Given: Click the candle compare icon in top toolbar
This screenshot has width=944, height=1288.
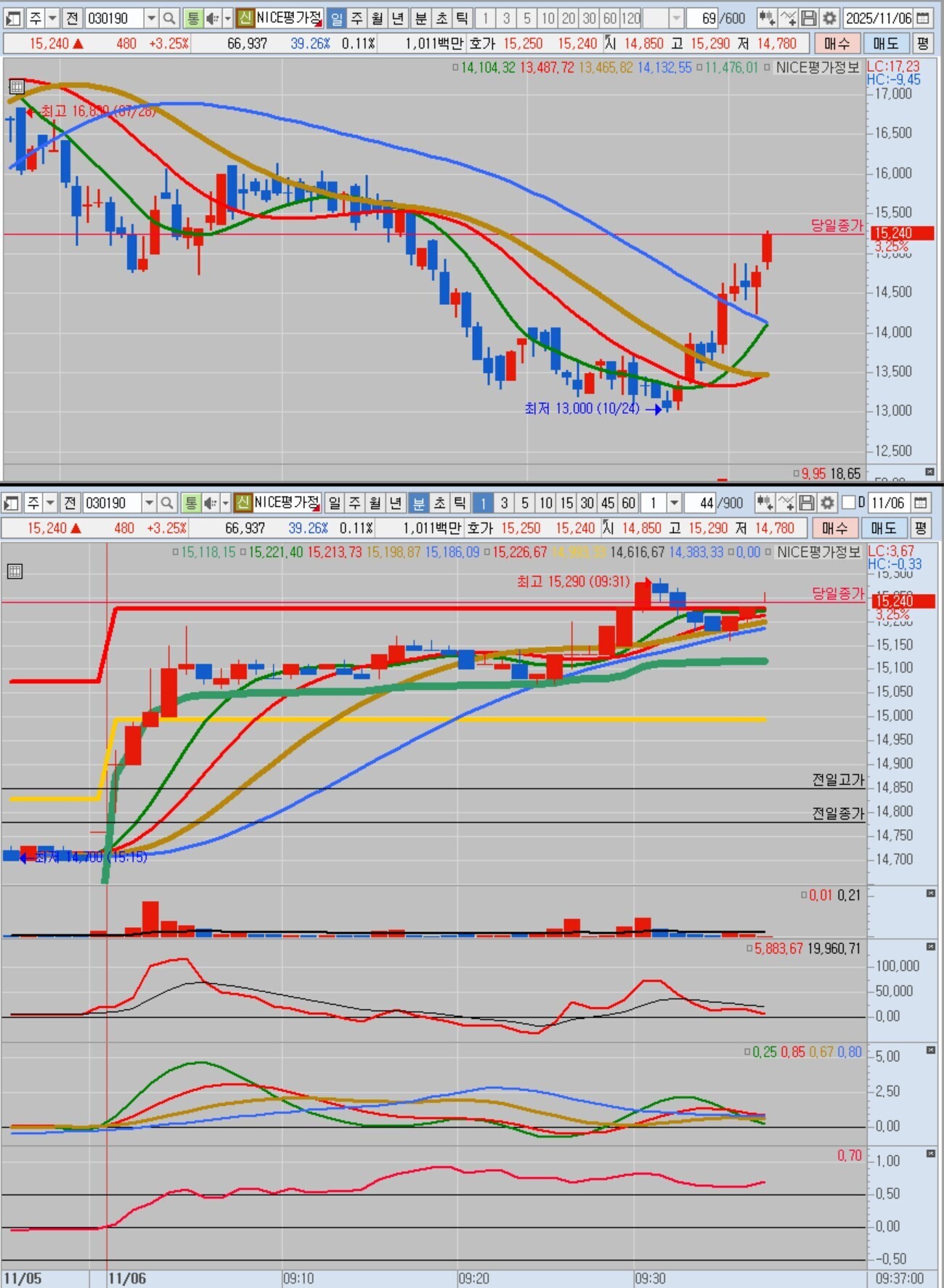Looking at the screenshot, I should (766, 18).
